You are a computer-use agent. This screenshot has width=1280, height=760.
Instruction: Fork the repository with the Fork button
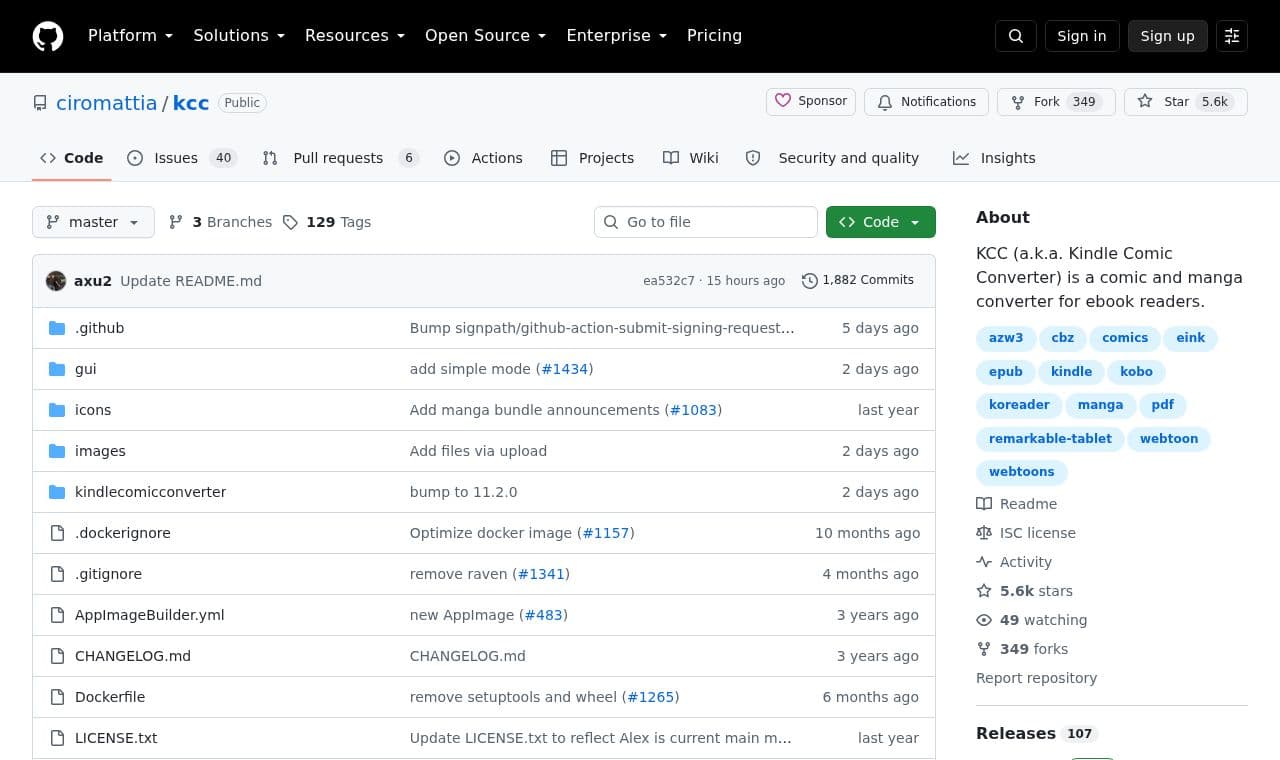pos(1056,102)
